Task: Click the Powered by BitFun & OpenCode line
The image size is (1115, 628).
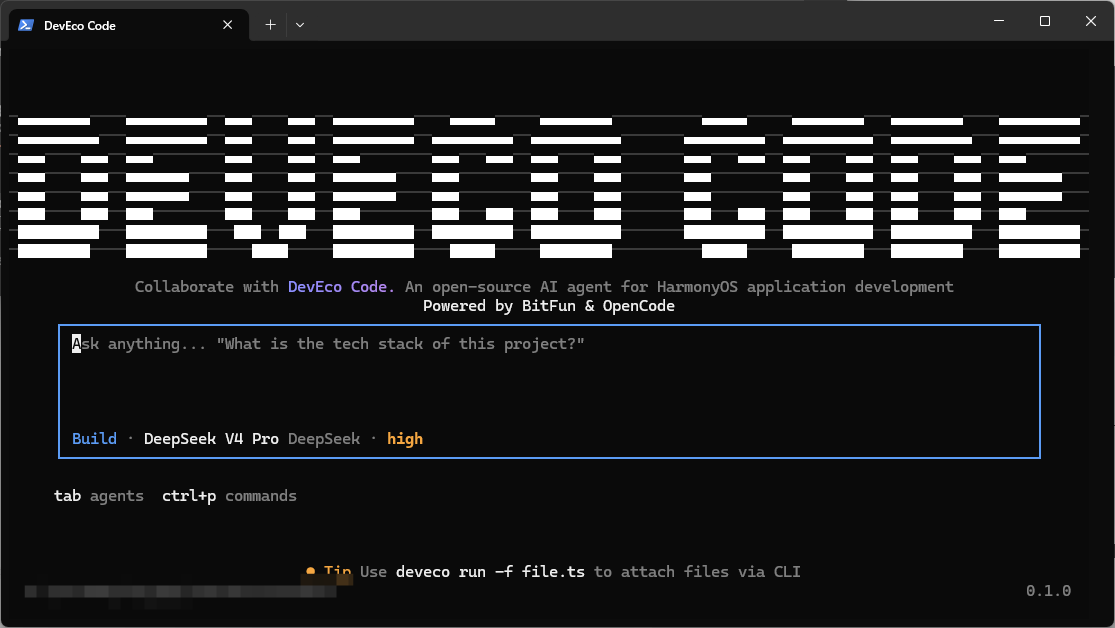Action: (549, 306)
